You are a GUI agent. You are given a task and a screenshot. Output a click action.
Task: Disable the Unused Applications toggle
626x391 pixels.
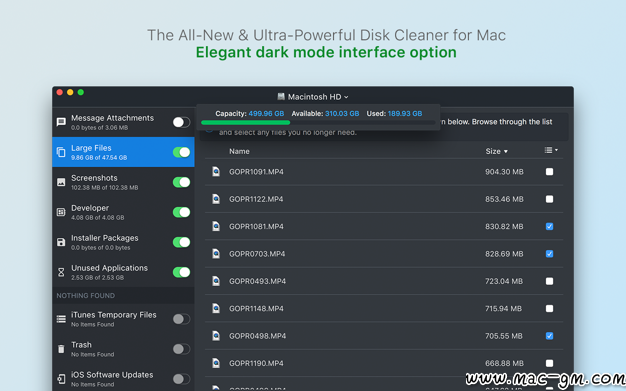click(181, 272)
